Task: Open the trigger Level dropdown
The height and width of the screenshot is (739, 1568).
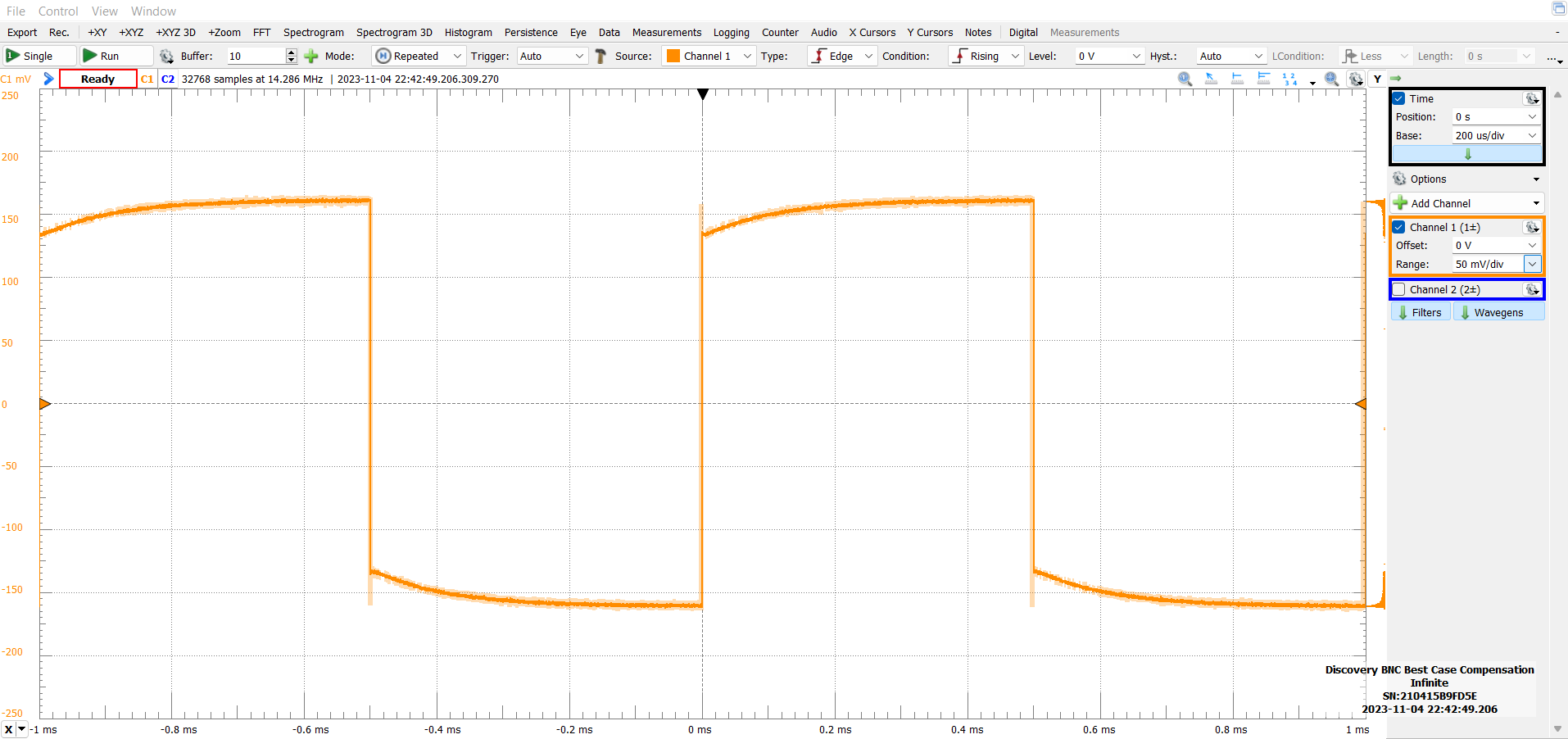Action: click(1109, 56)
